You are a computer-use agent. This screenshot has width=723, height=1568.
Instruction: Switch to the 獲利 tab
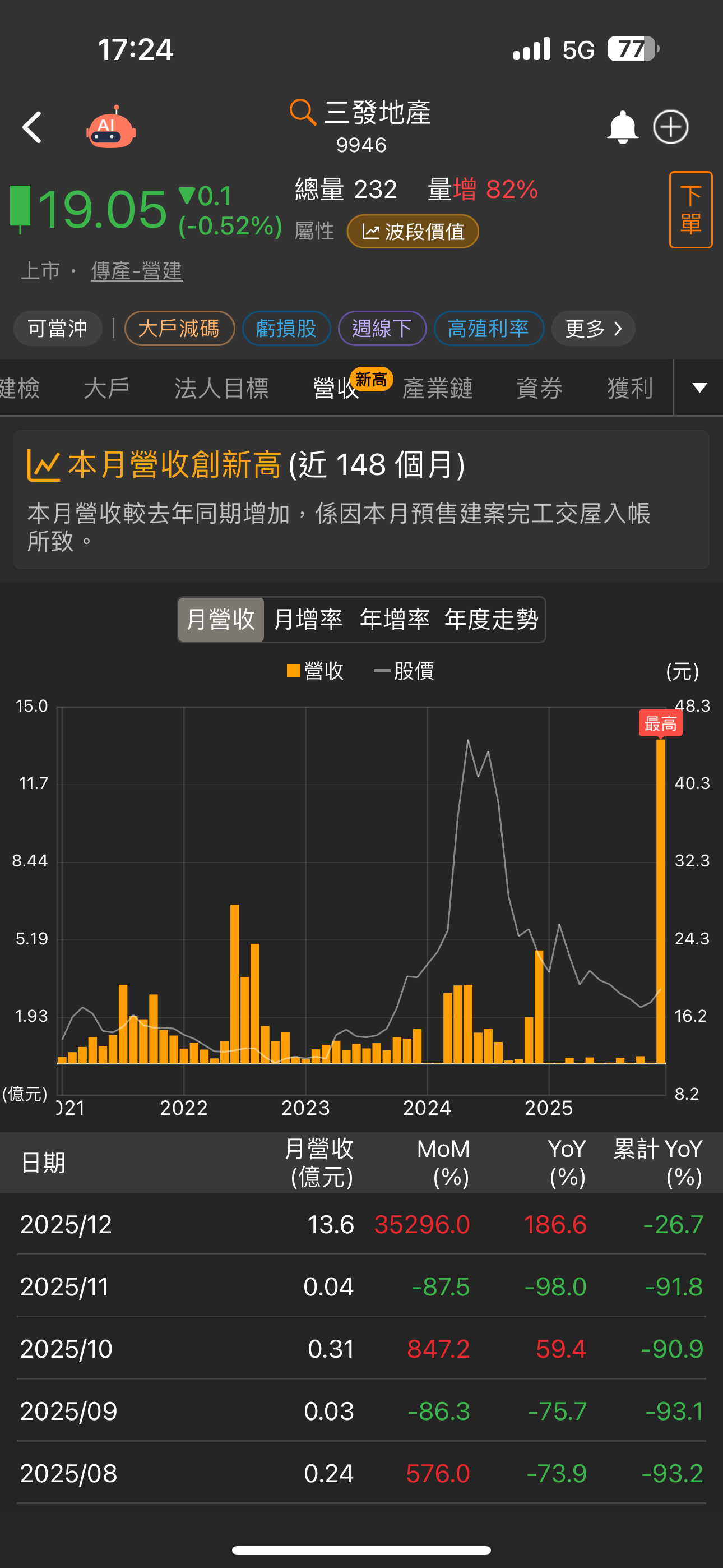click(630, 388)
